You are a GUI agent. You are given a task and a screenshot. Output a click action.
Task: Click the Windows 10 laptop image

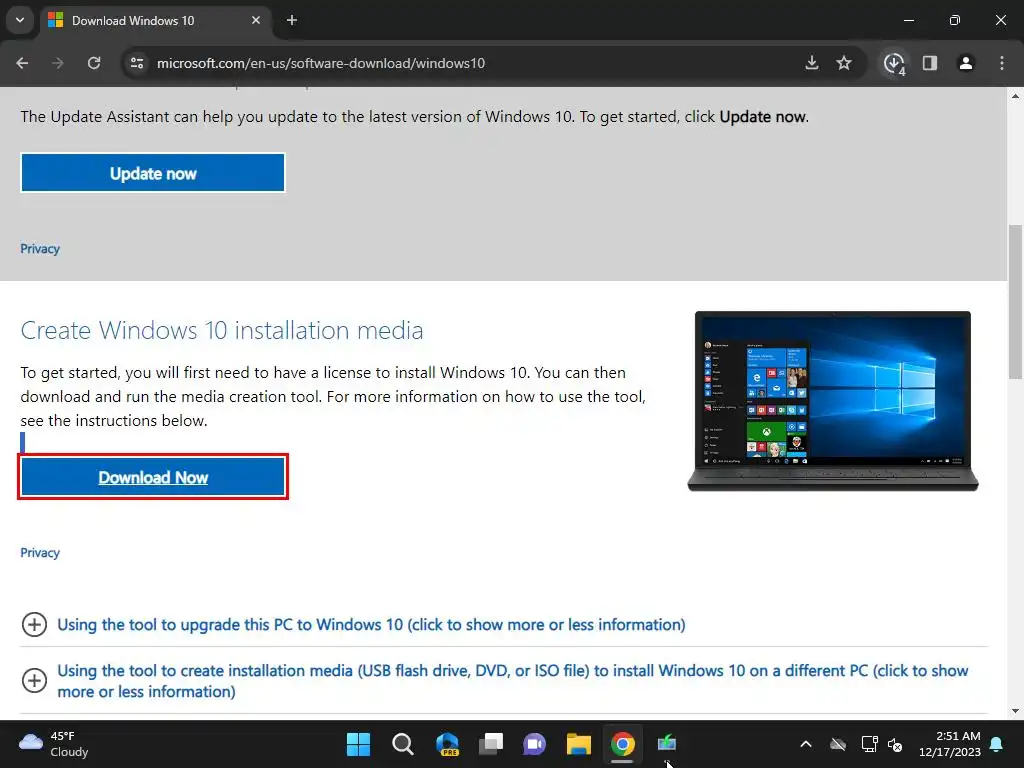[833, 400]
